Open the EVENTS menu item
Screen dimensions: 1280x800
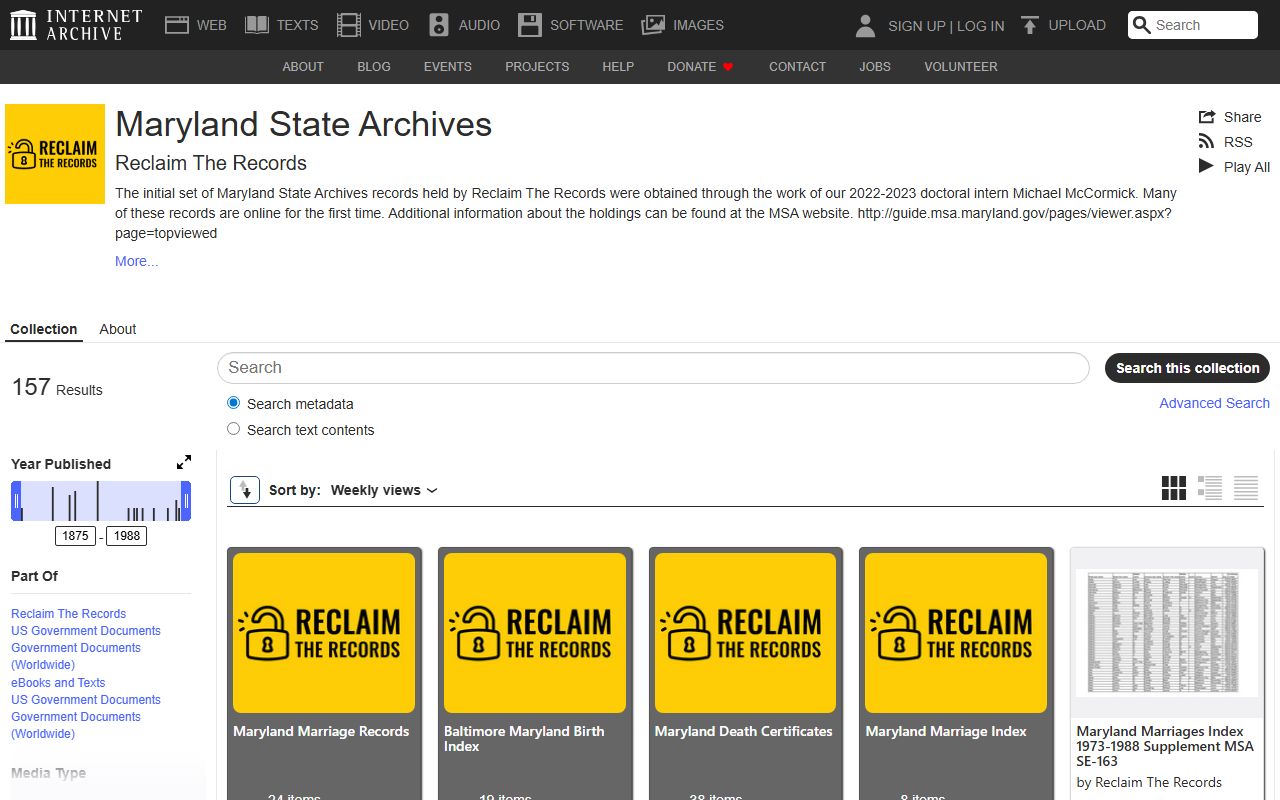pyautogui.click(x=448, y=67)
